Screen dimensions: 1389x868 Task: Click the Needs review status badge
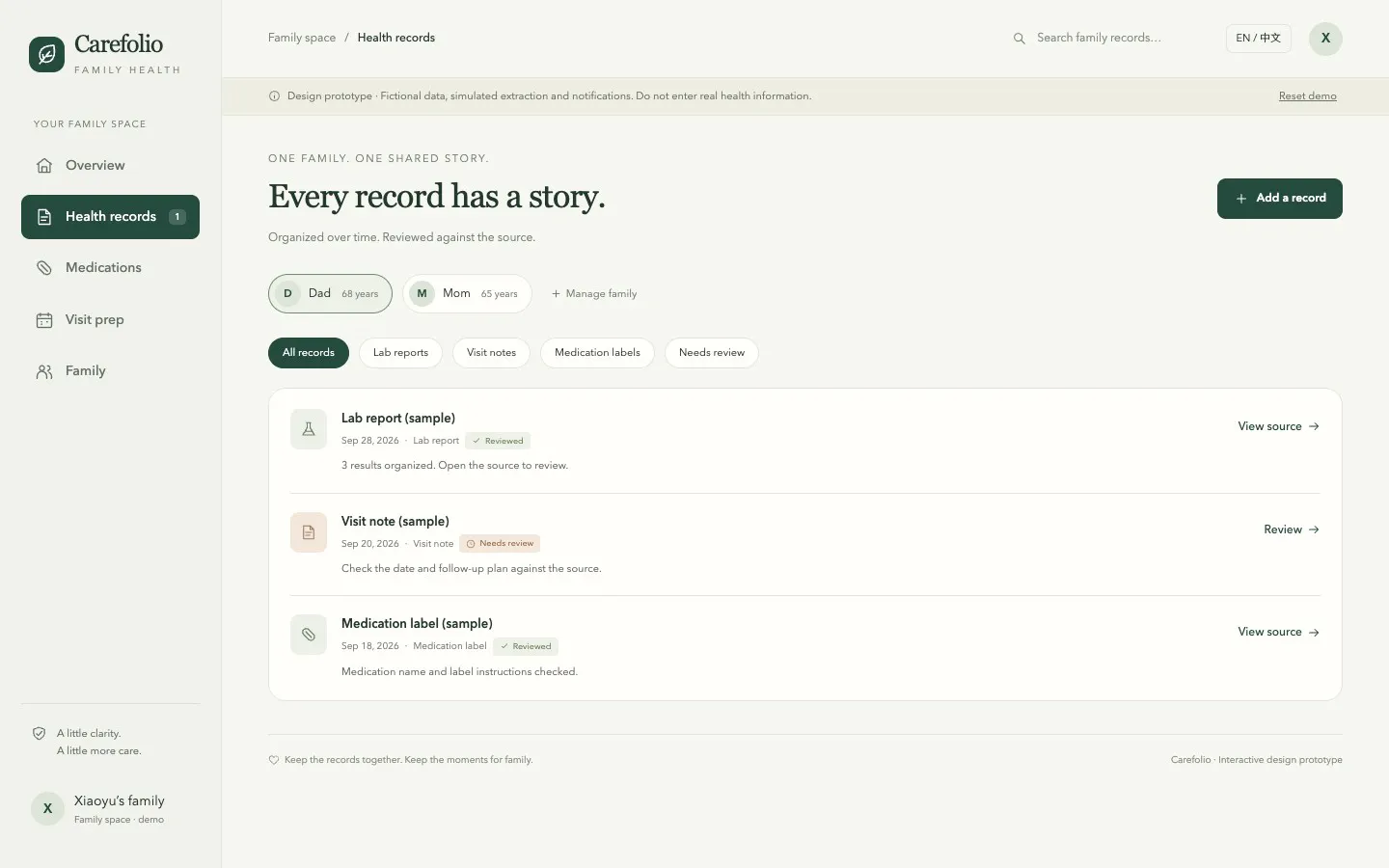[500, 544]
